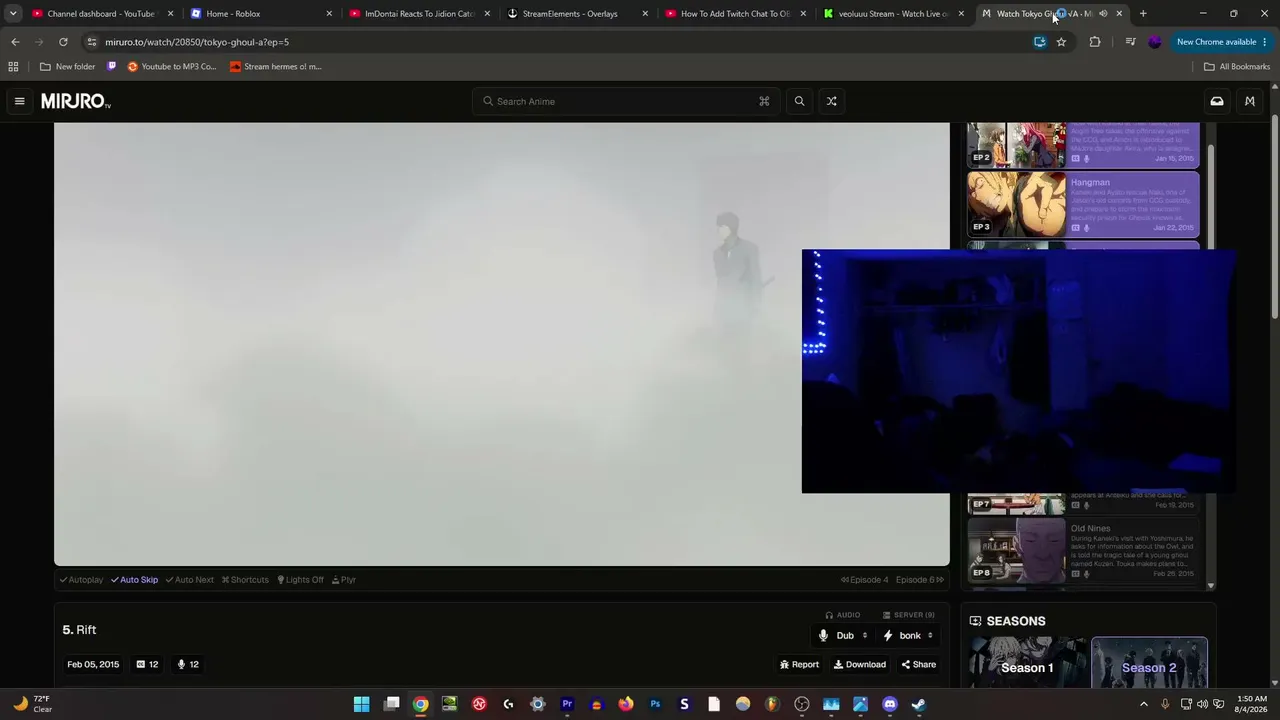This screenshot has width=1280, height=720.
Task: Toggle Auto Next option
Action: pos(190,580)
